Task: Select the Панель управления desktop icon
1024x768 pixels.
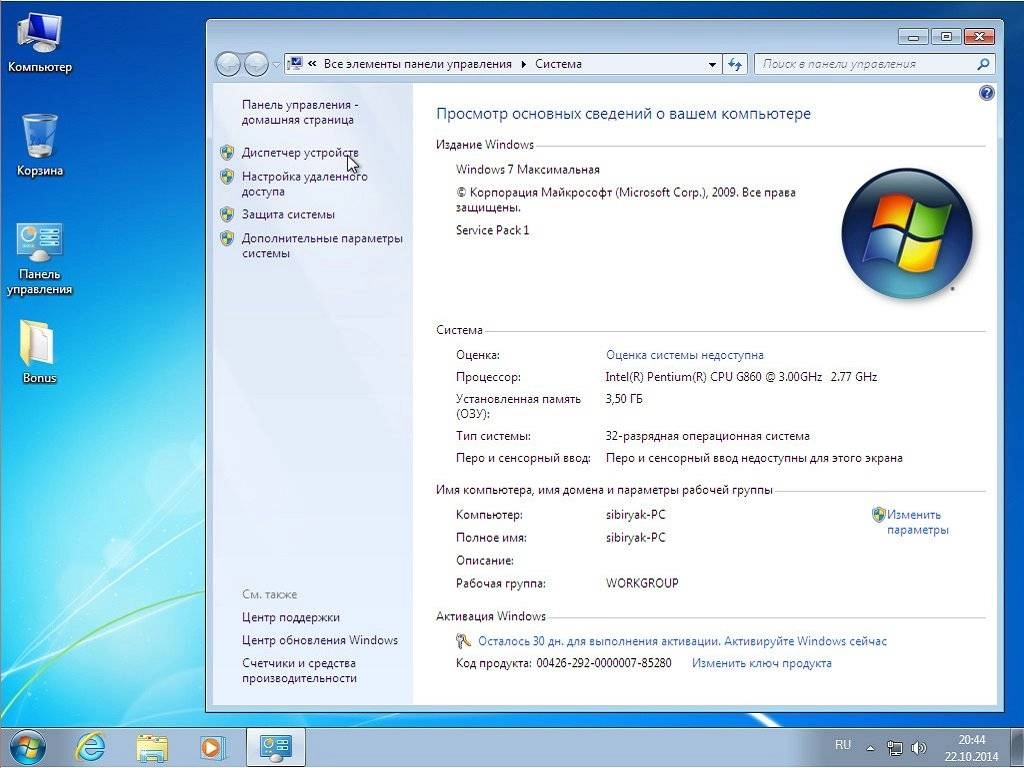Action: click(39, 259)
